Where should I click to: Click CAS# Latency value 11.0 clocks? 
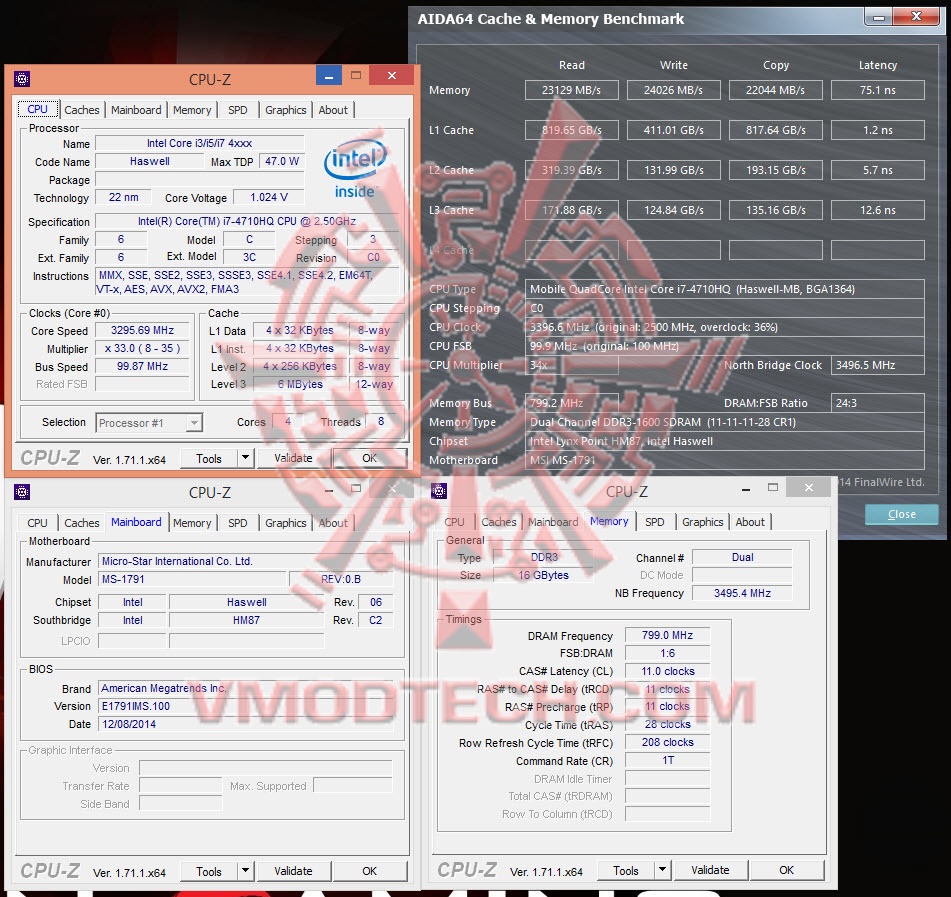pos(667,671)
